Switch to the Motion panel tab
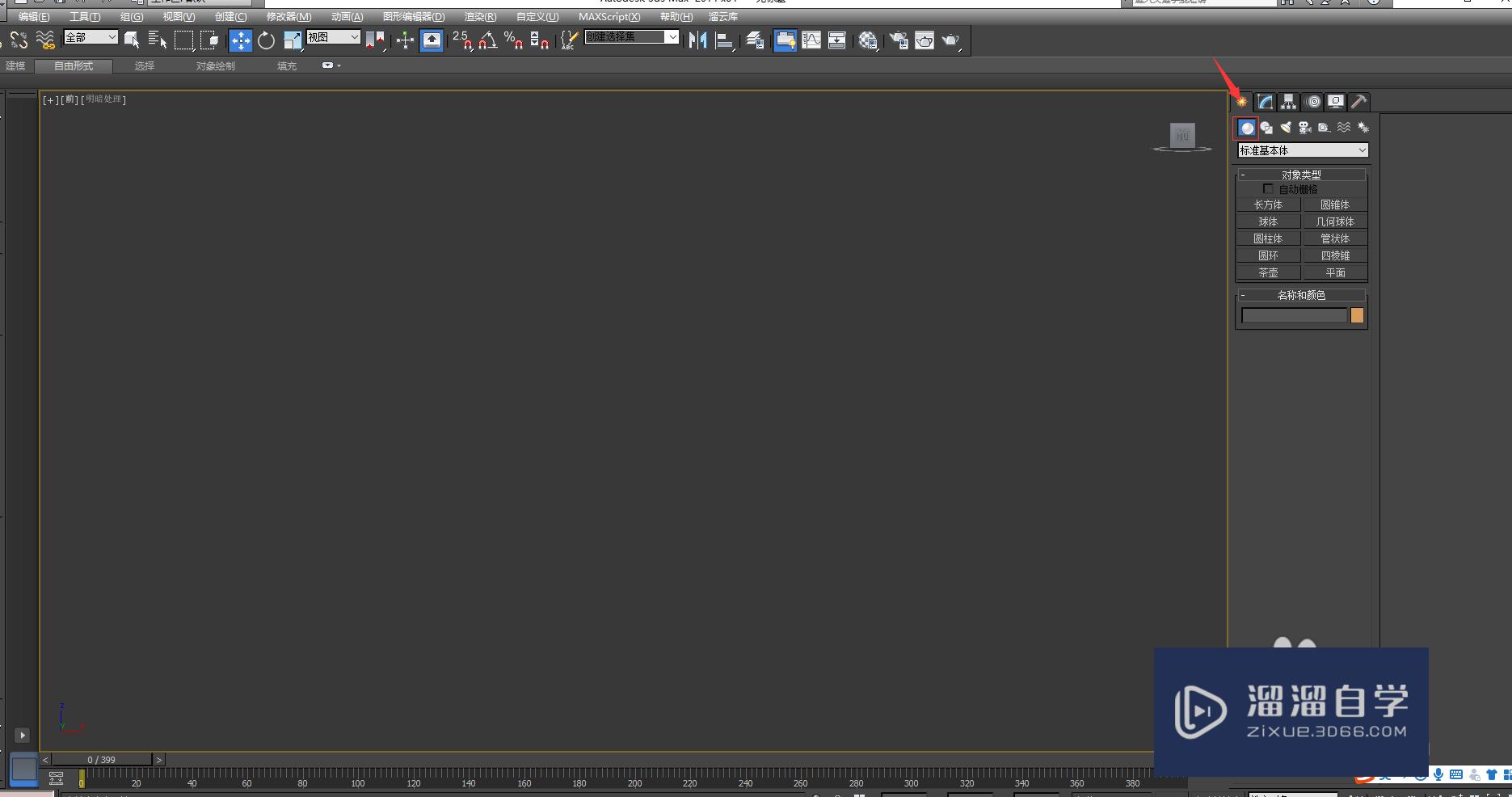This screenshot has width=1512, height=797. pos(1313,101)
